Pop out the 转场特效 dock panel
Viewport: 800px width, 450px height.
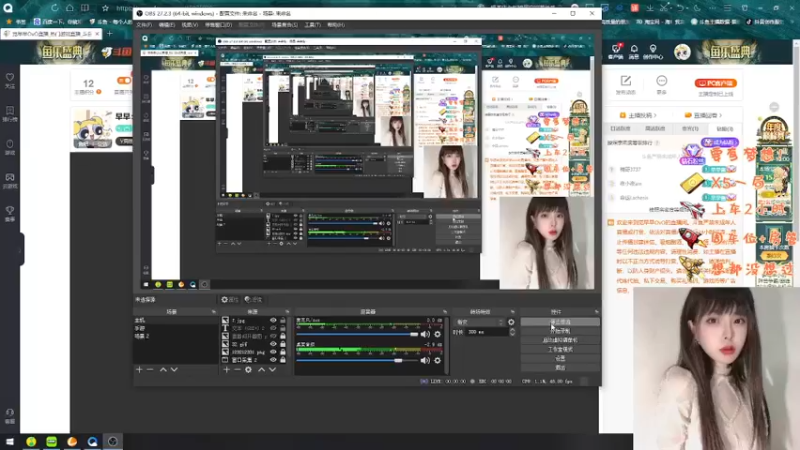pos(512,312)
